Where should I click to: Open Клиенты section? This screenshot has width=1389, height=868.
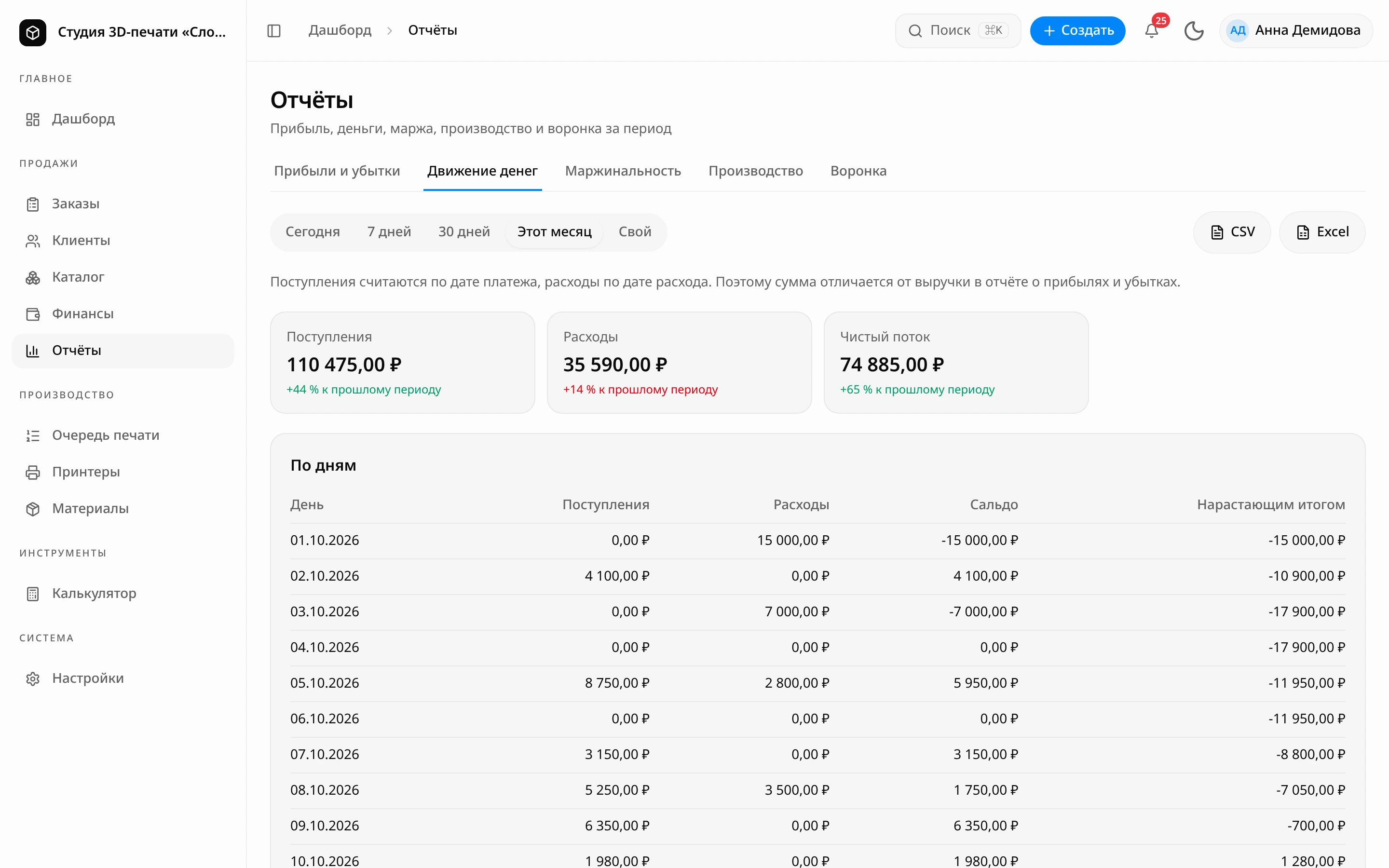(x=123, y=241)
